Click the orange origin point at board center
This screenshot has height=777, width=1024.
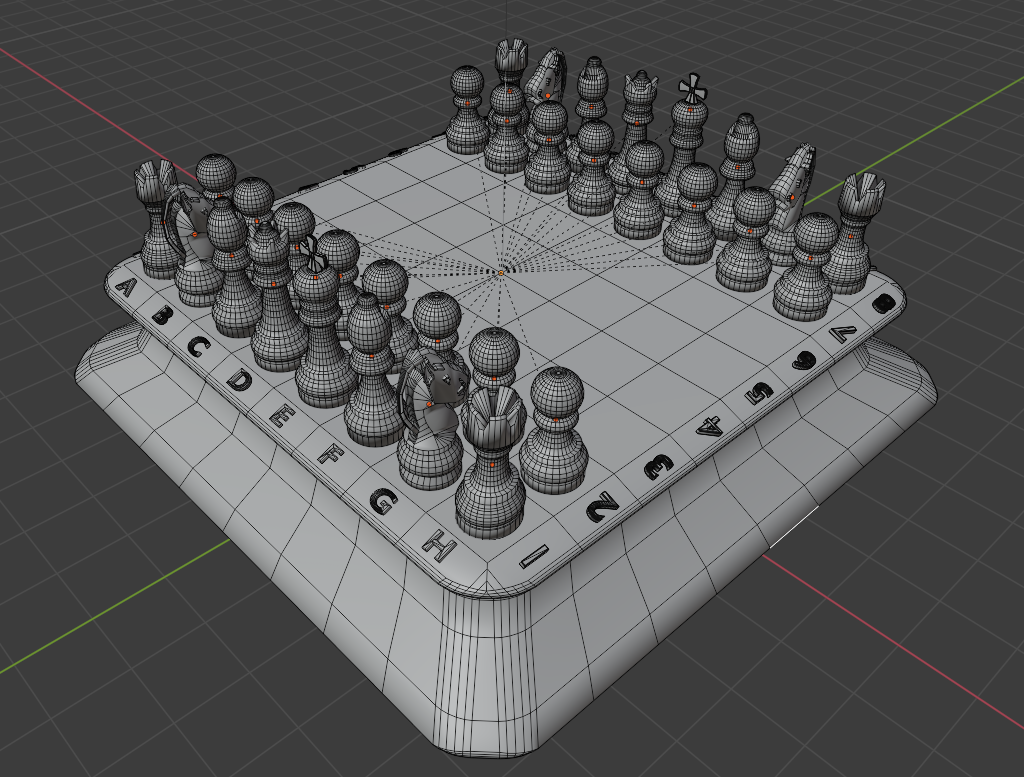(501, 273)
